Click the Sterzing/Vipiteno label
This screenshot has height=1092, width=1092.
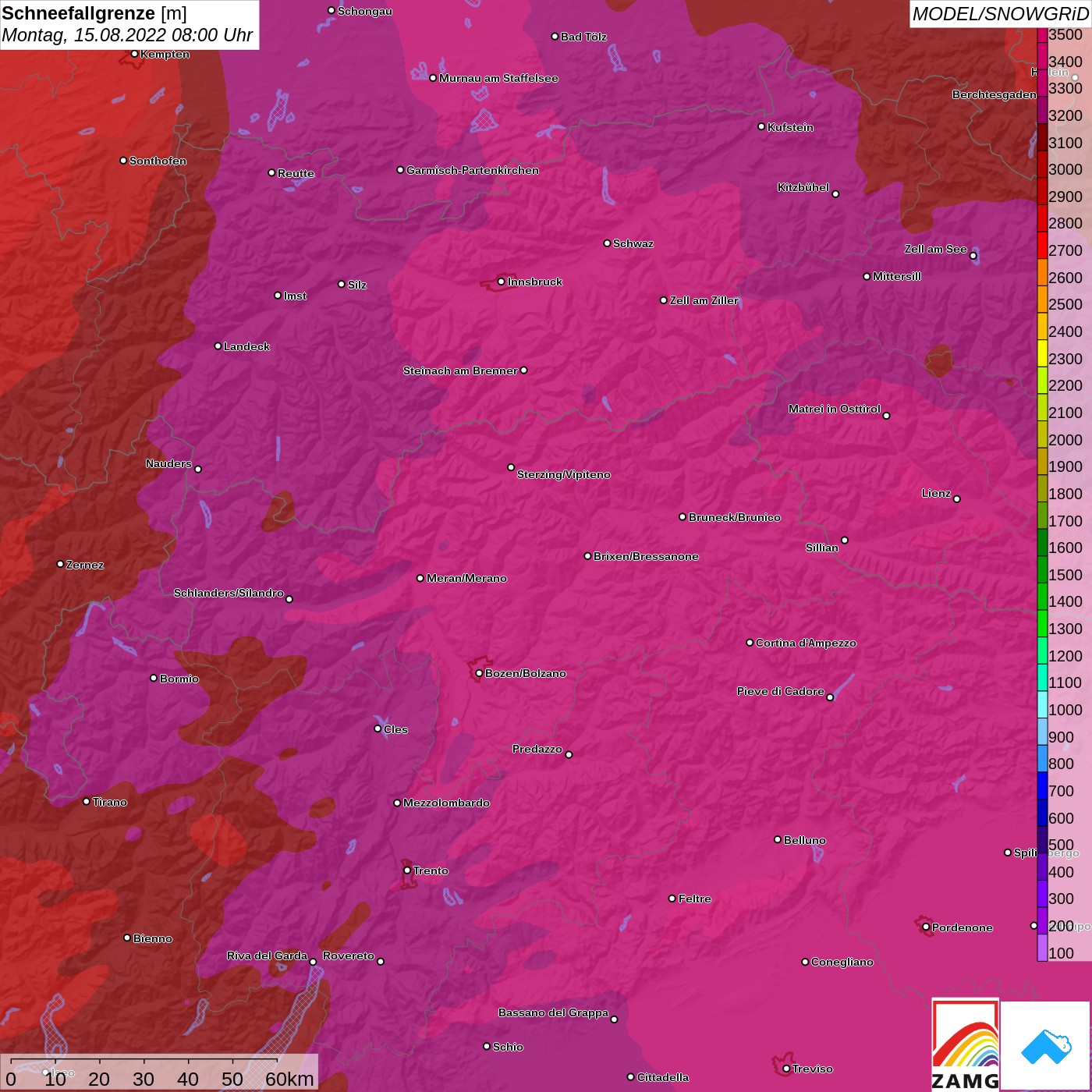564,474
